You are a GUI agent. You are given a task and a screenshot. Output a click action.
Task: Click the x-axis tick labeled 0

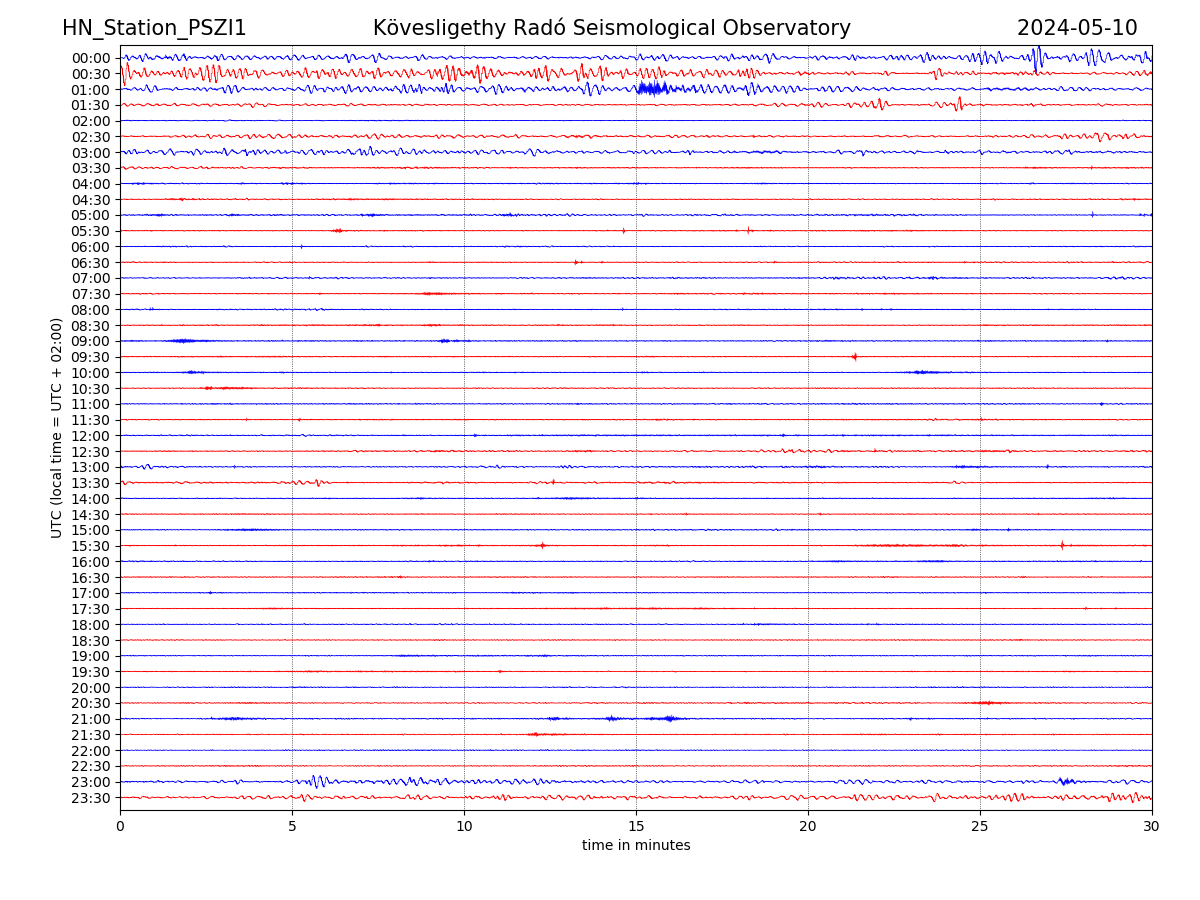(x=120, y=827)
